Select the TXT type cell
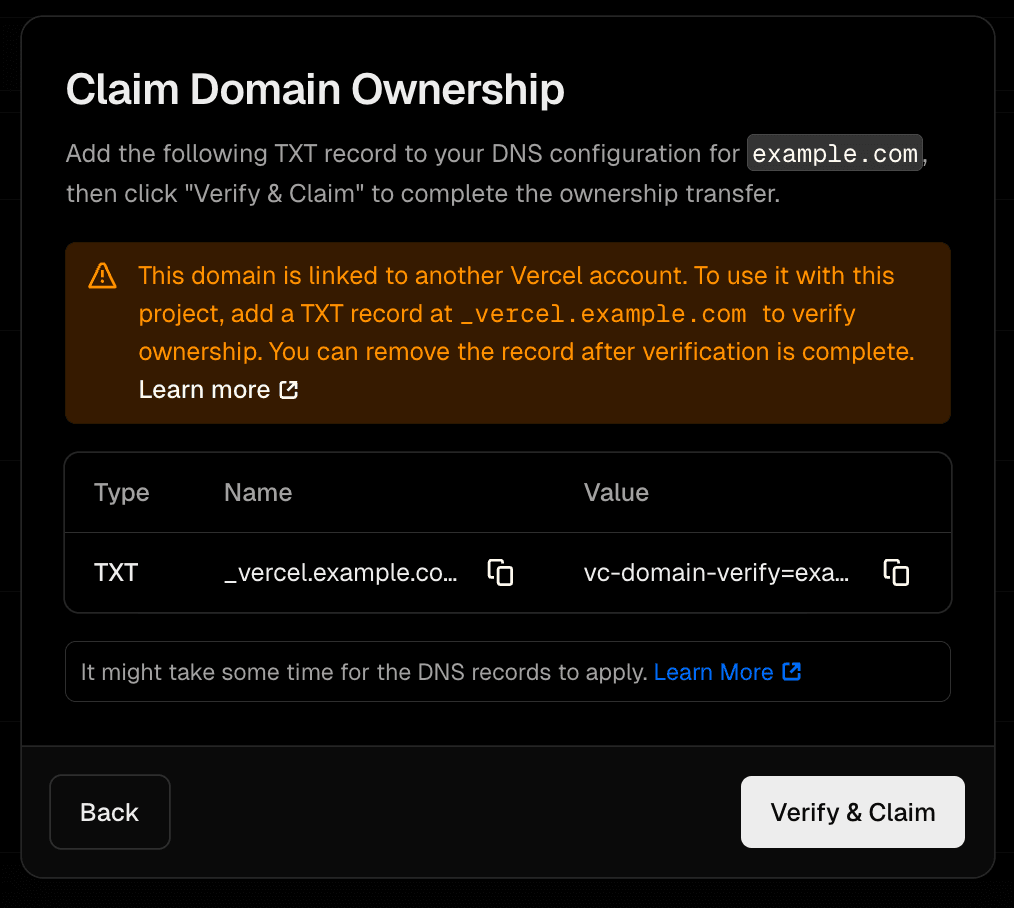1014x908 pixels. tap(116, 573)
